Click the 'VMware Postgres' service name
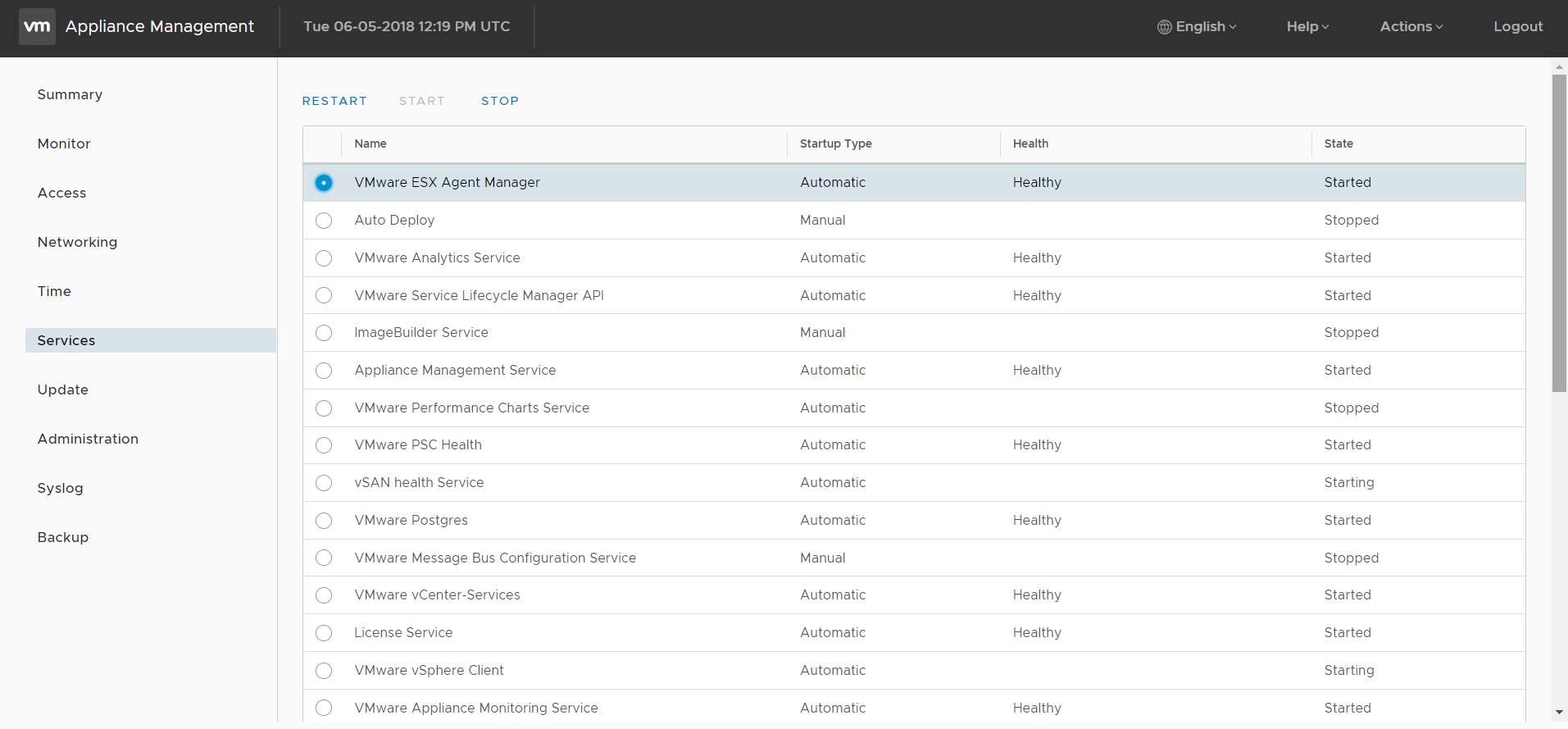1568x729 pixels. (411, 520)
